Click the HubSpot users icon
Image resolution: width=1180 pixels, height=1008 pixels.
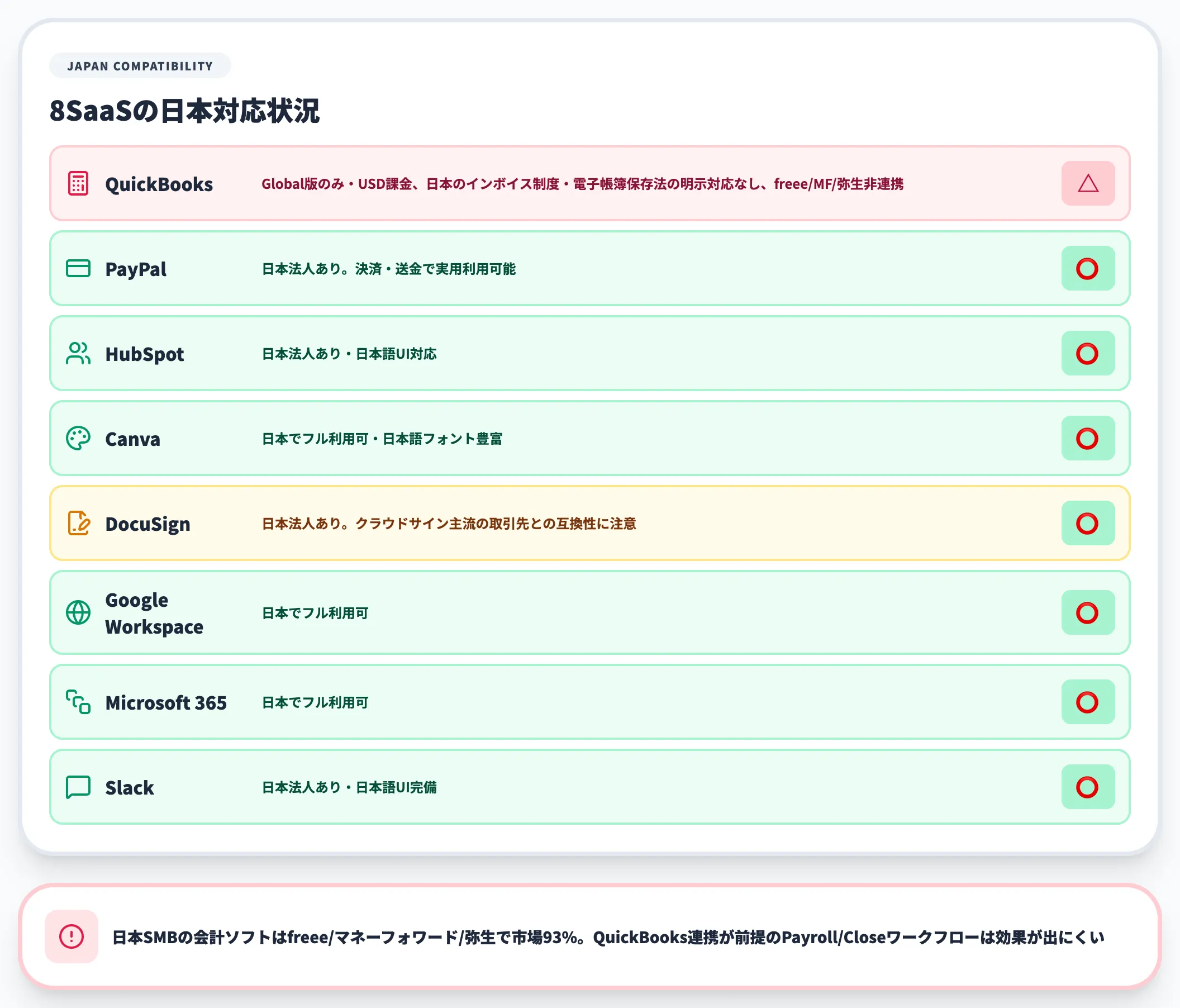[x=78, y=353]
